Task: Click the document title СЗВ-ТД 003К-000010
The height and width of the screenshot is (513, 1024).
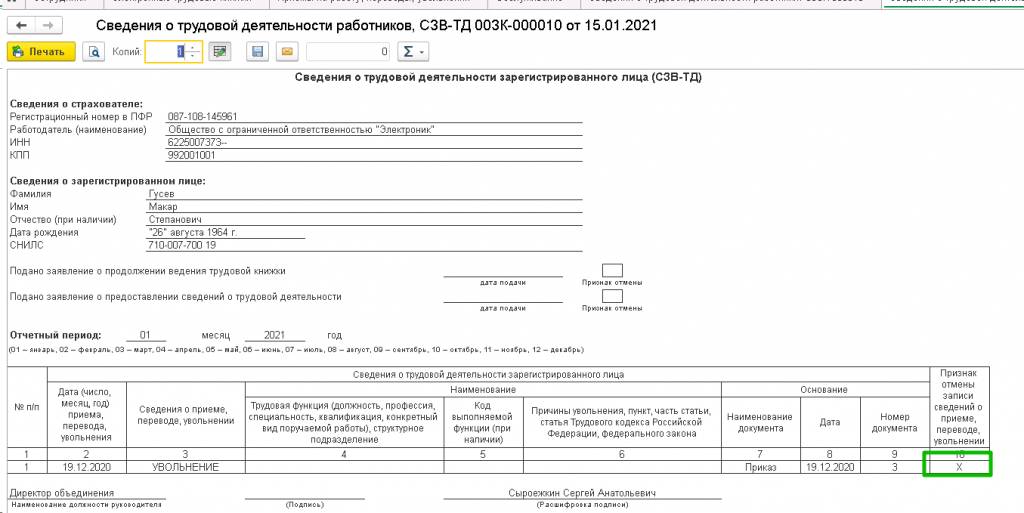Action: click(376, 26)
